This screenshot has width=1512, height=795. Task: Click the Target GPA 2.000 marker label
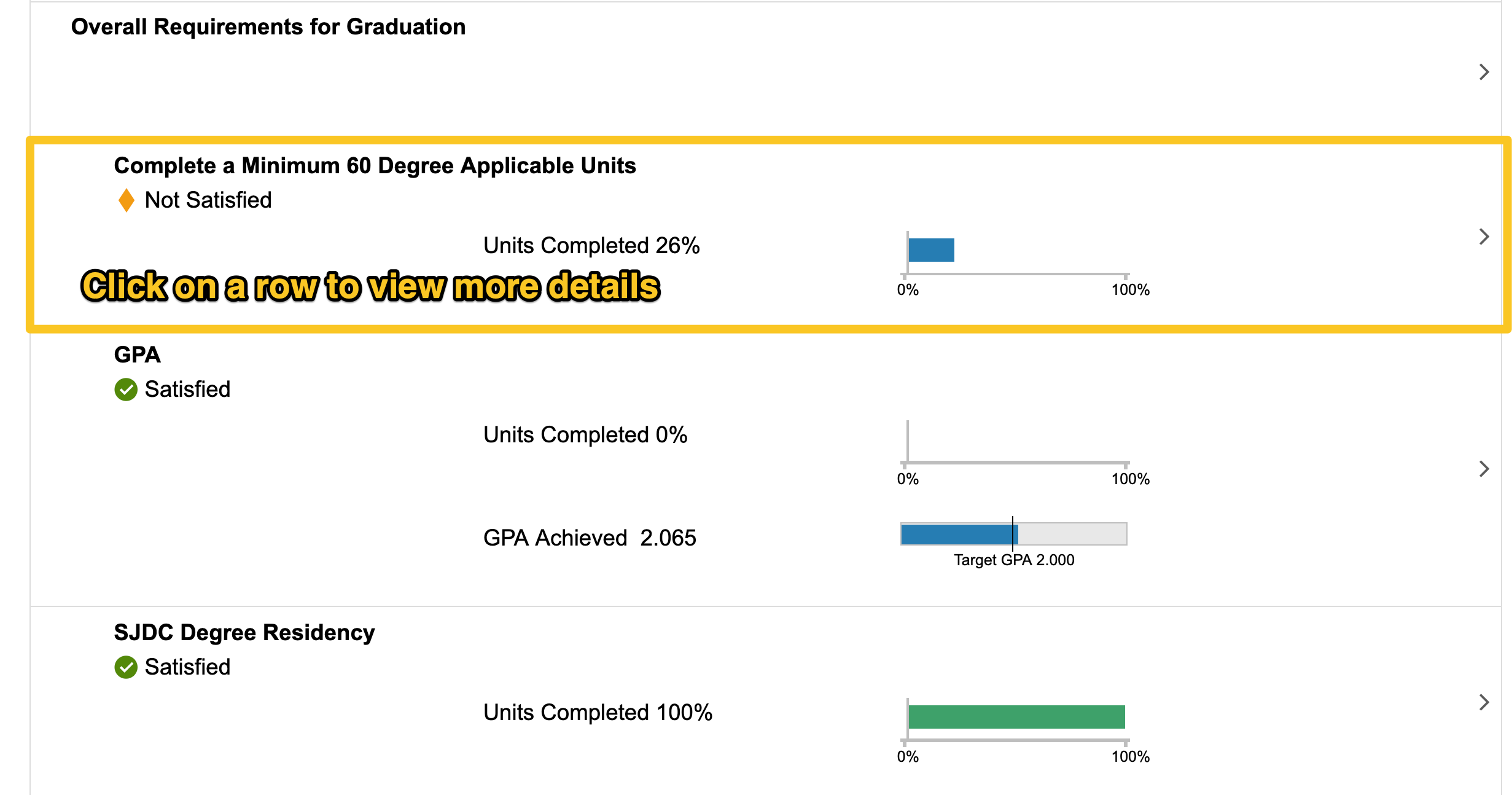(1014, 560)
